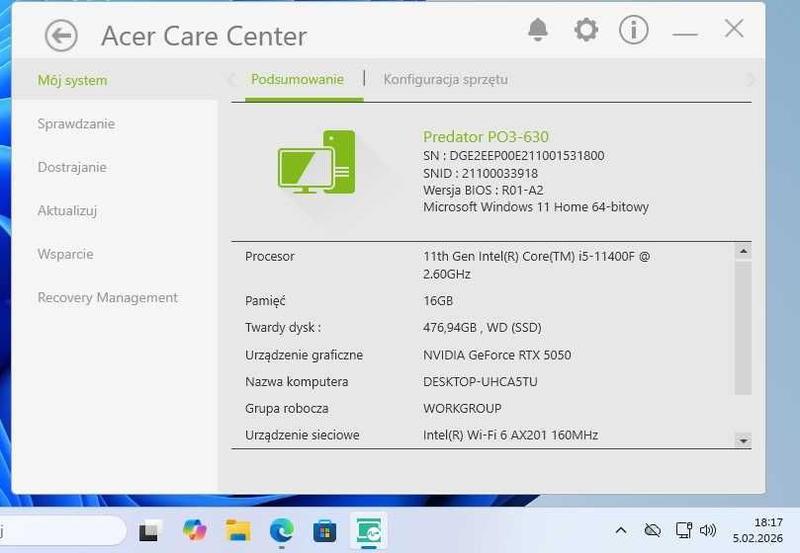Open Dostrajanie in the sidebar
This screenshot has width=800, height=553.
72,167
